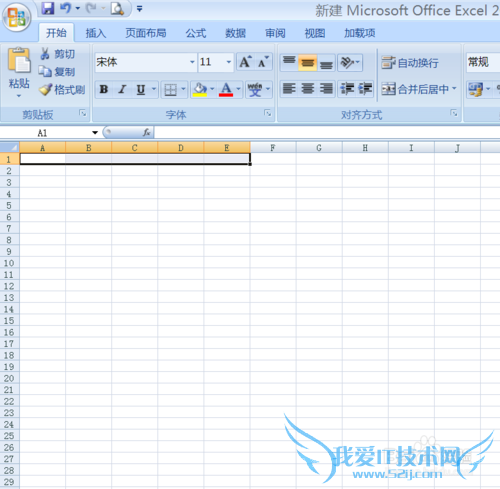500x489 pixels.
Task: Increase the cell indent
Action: (365, 89)
